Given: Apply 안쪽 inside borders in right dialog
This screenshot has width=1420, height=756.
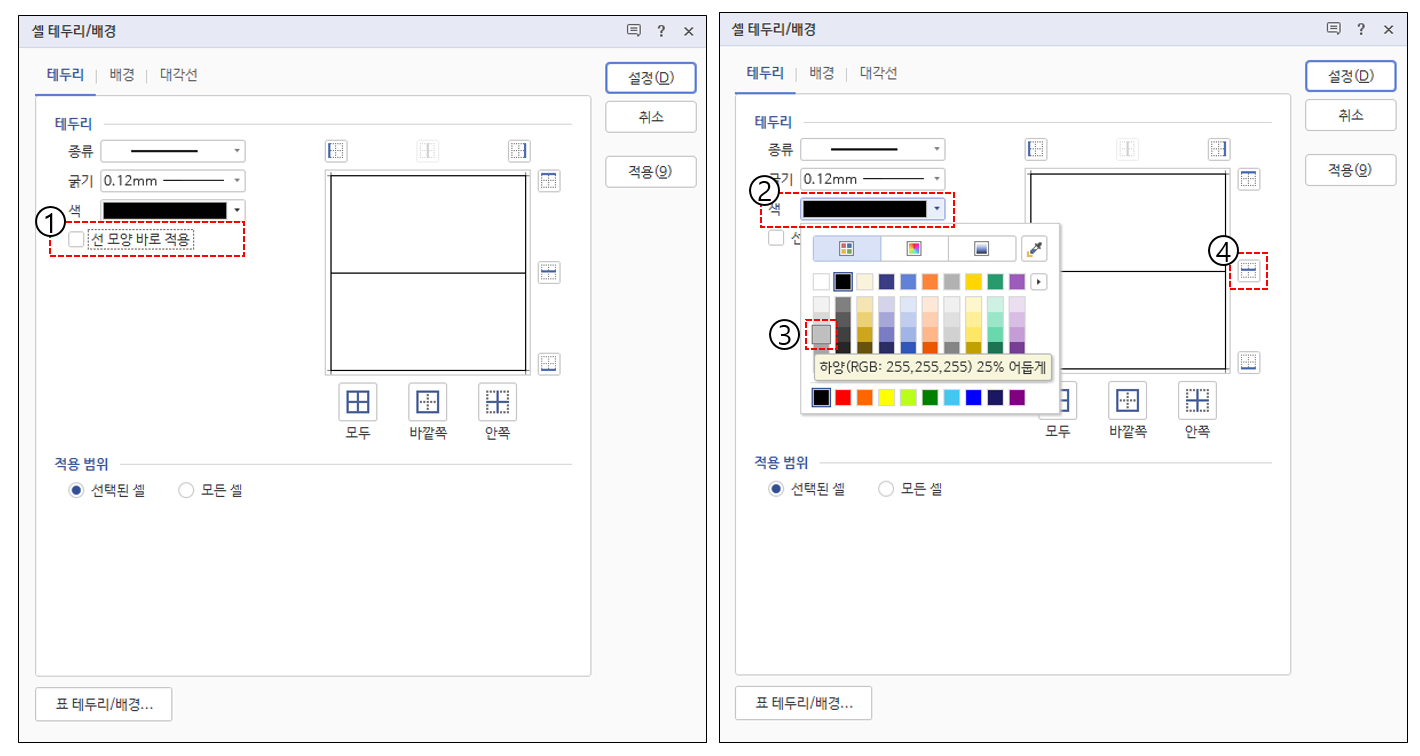Looking at the screenshot, I should tap(1197, 400).
